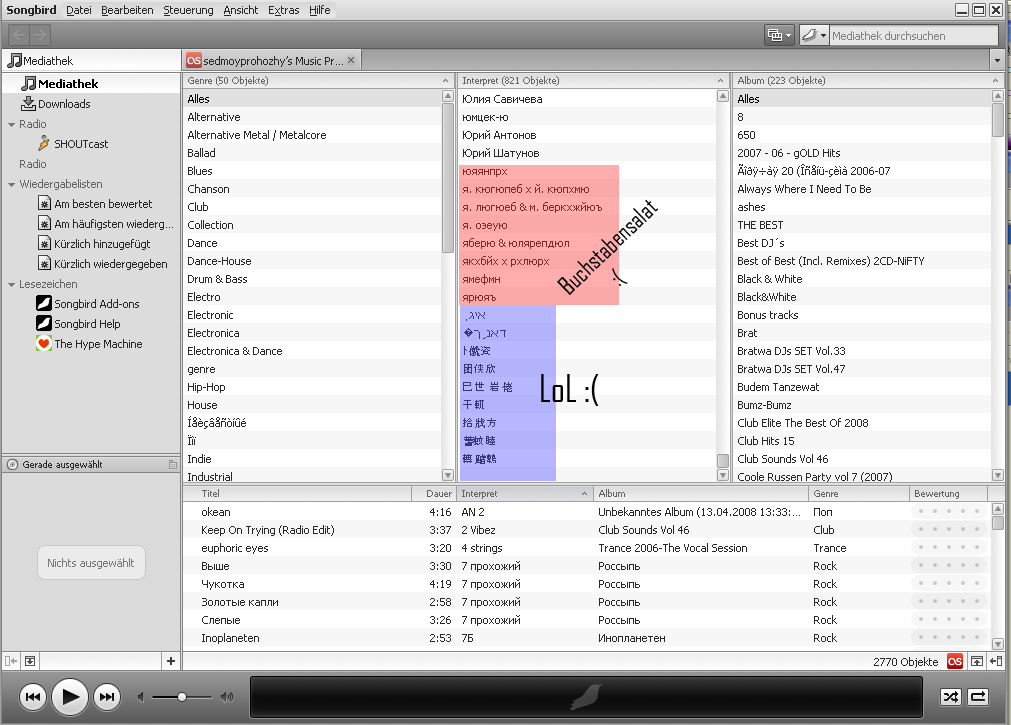Click the Play button
The image size is (1011, 725).
click(x=70, y=697)
